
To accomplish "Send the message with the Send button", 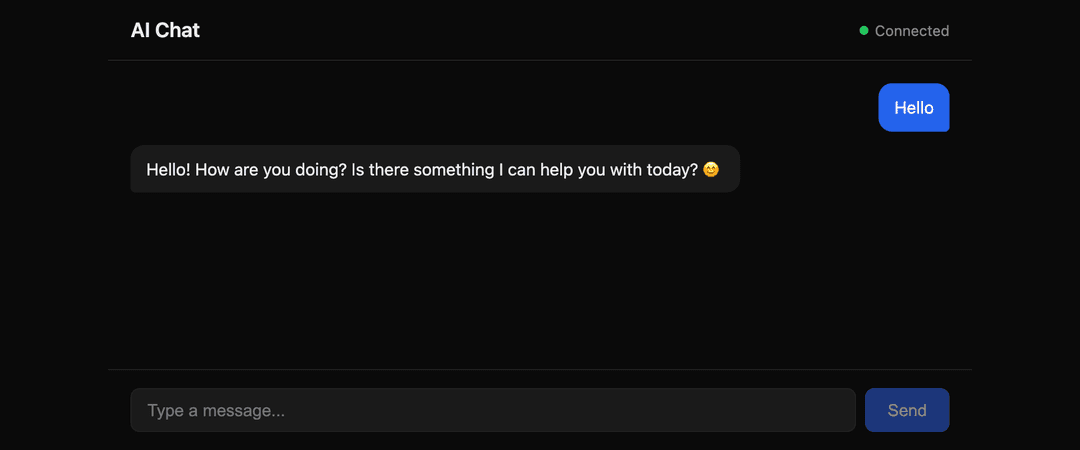I will (907, 410).
